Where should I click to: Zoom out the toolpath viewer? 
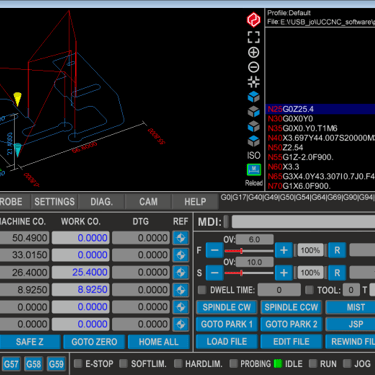click(x=254, y=67)
